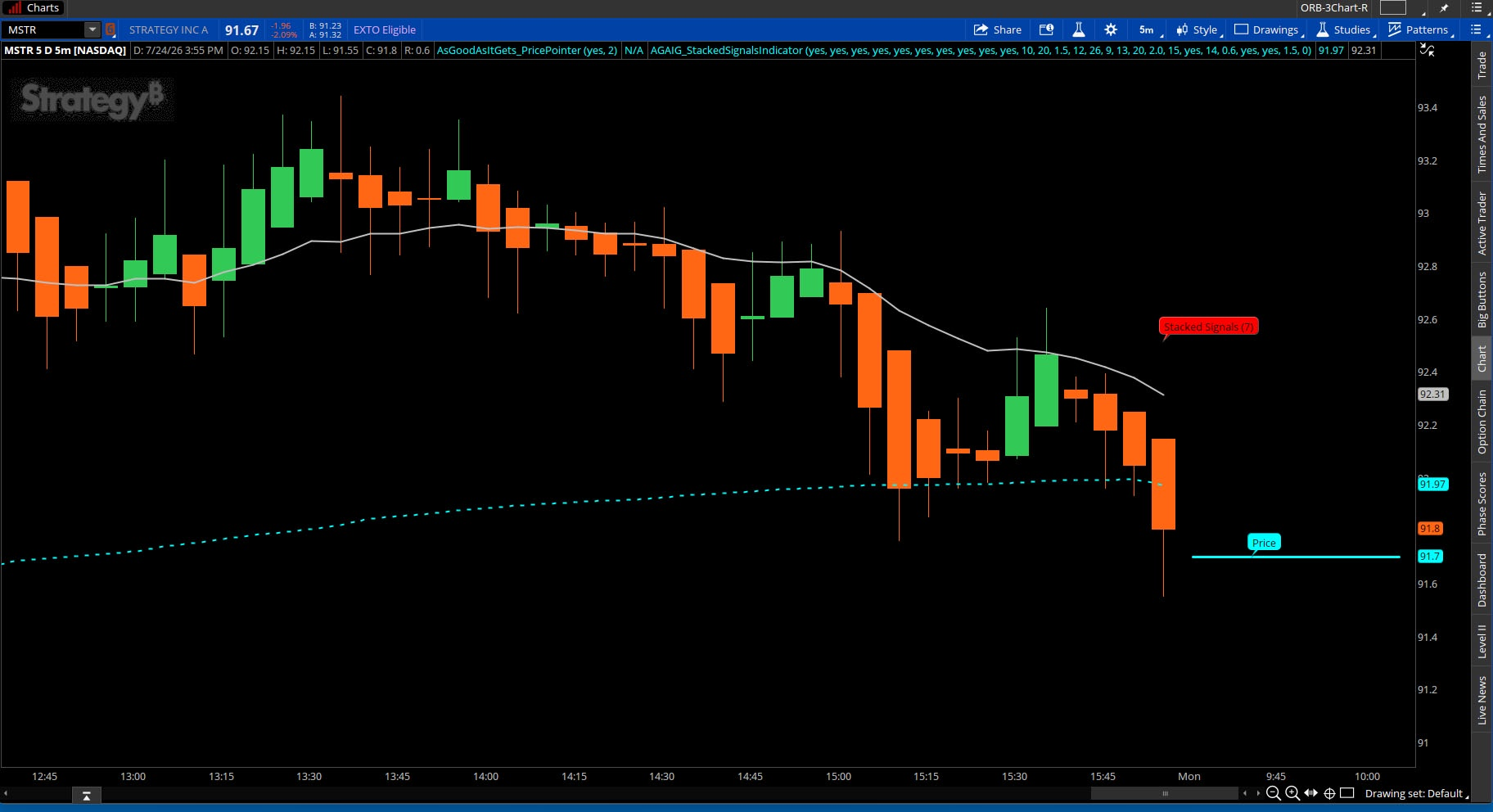Open the Option Chain sidebar tab
Viewport: 1493px width, 812px height.
tap(1482, 422)
